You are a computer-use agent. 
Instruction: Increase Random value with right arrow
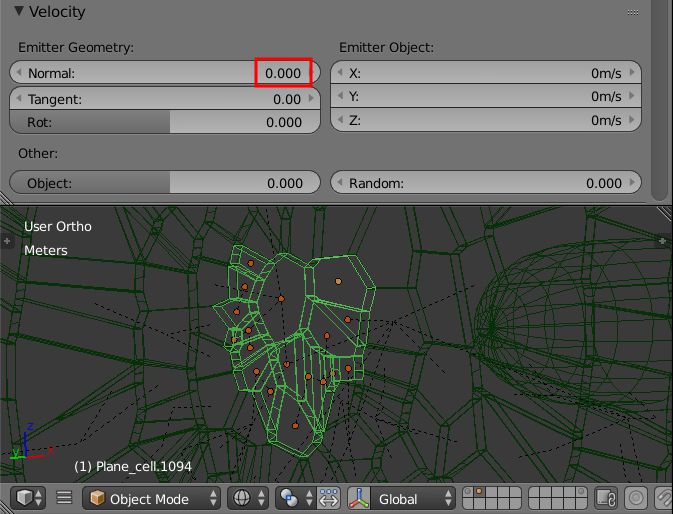(x=632, y=183)
